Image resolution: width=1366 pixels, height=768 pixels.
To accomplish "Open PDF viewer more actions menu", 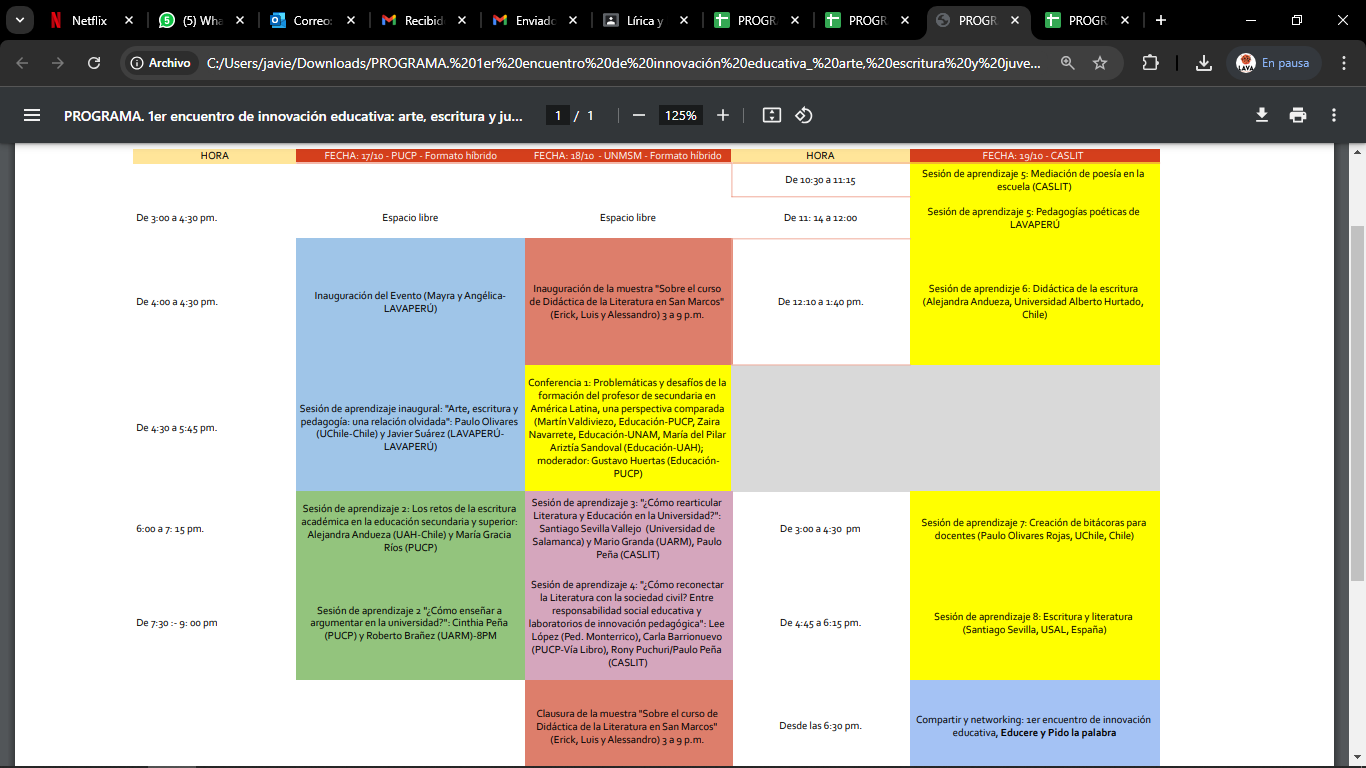I will tap(1334, 115).
